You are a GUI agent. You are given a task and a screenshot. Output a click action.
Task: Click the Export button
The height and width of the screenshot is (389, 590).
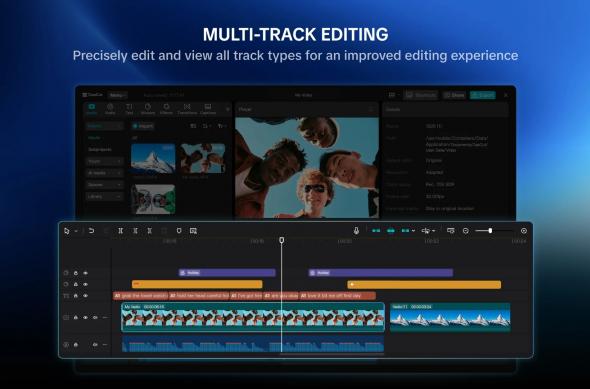pyautogui.click(x=483, y=95)
